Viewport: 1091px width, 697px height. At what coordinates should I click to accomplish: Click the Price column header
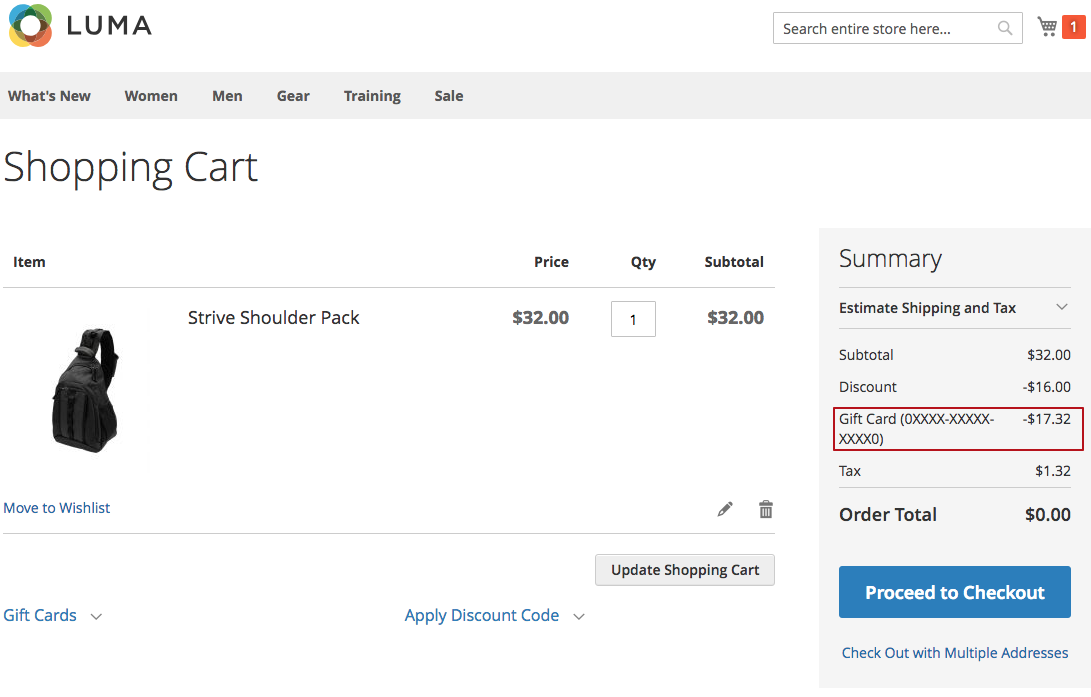551,262
